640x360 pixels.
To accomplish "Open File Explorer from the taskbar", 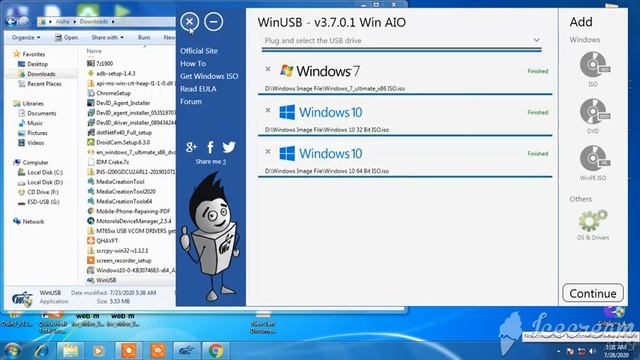I will pyautogui.click(x=70, y=350).
